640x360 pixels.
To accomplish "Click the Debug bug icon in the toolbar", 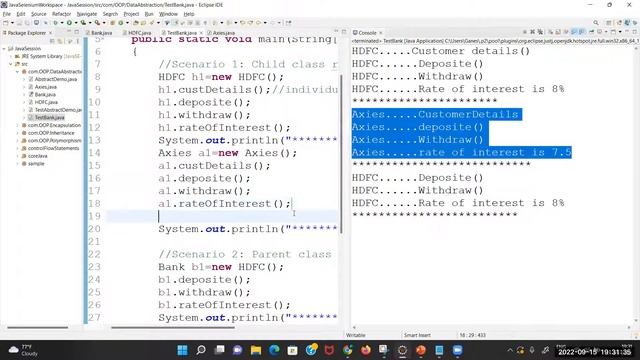I will [x=56, y=23].
